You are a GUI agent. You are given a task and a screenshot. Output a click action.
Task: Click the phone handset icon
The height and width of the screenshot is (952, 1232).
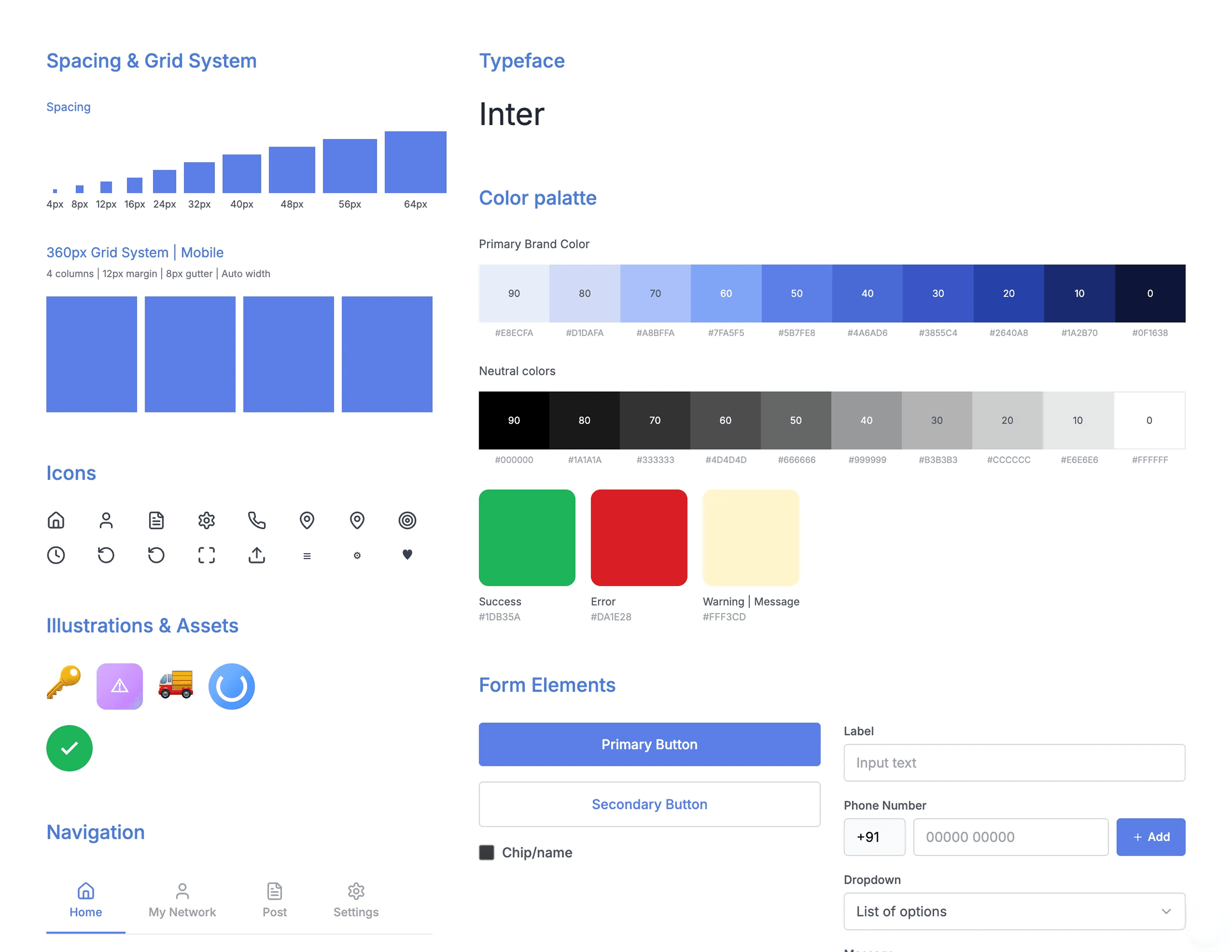[x=257, y=520]
